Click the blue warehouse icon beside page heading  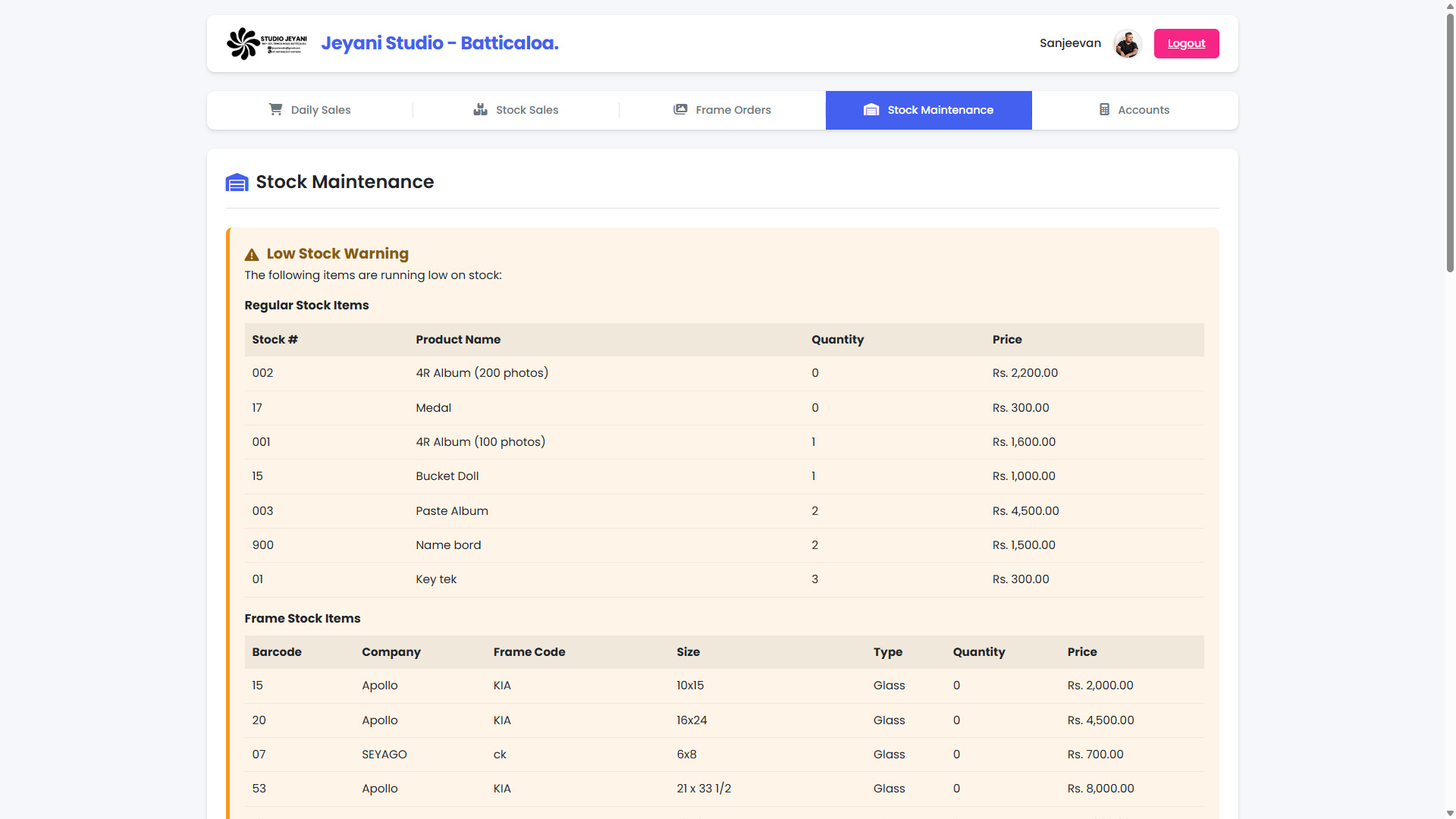coord(237,182)
